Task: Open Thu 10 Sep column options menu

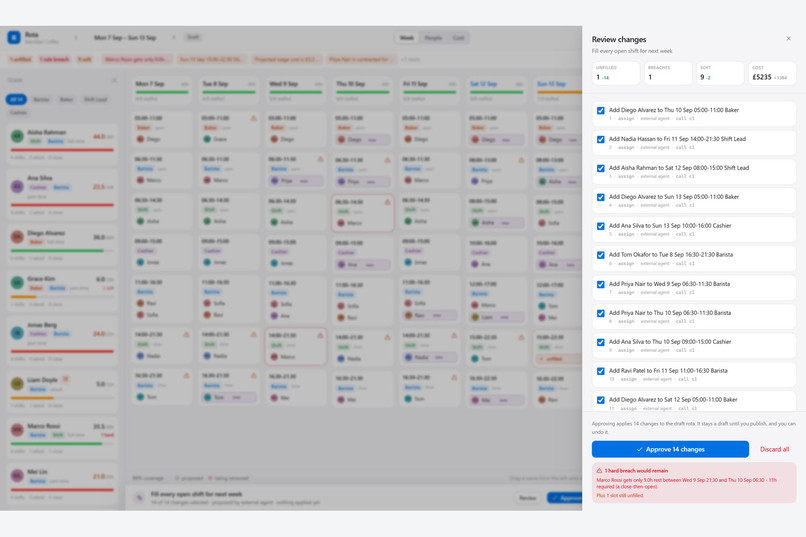Action: pos(385,84)
